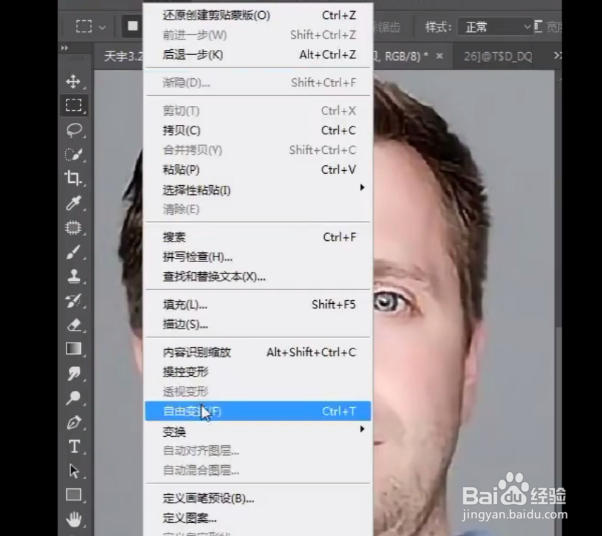This screenshot has height=536, width=602.
Task: Click the new selection mode button
Action: [x=132, y=26]
